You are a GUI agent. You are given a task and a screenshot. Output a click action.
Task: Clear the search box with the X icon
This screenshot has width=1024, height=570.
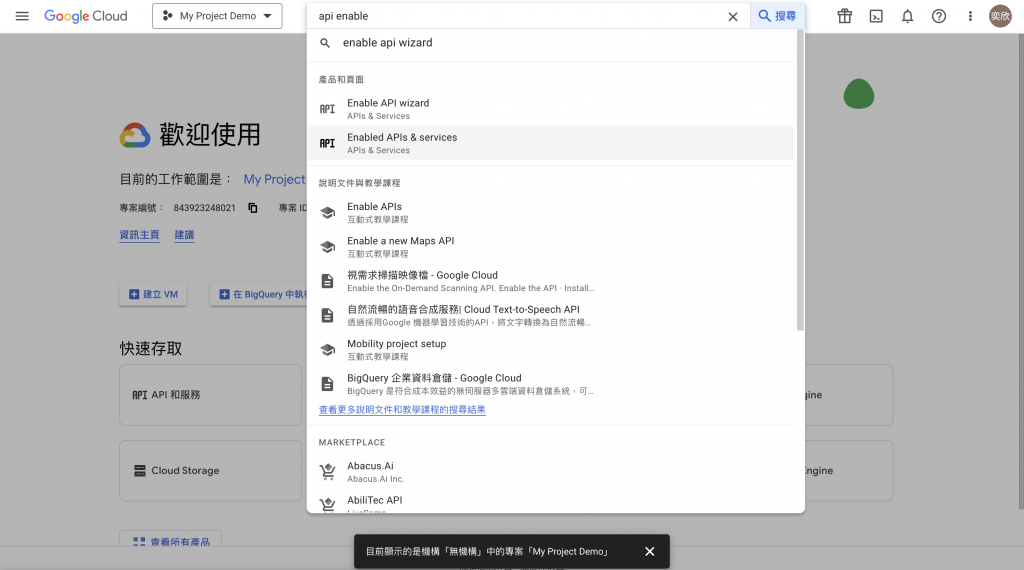pyautogui.click(x=733, y=16)
